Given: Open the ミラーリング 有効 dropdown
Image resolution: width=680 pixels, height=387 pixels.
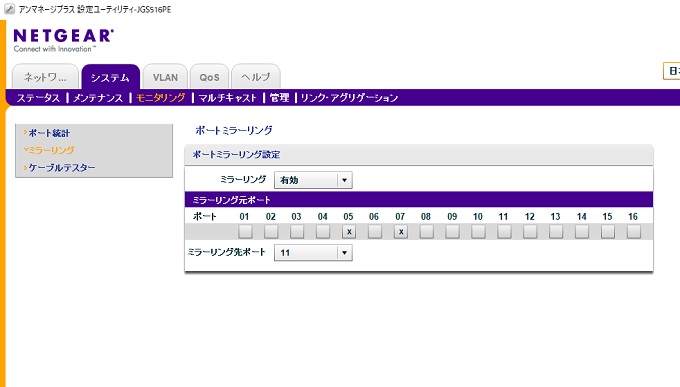Looking at the screenshot, I should pos(313,180).
